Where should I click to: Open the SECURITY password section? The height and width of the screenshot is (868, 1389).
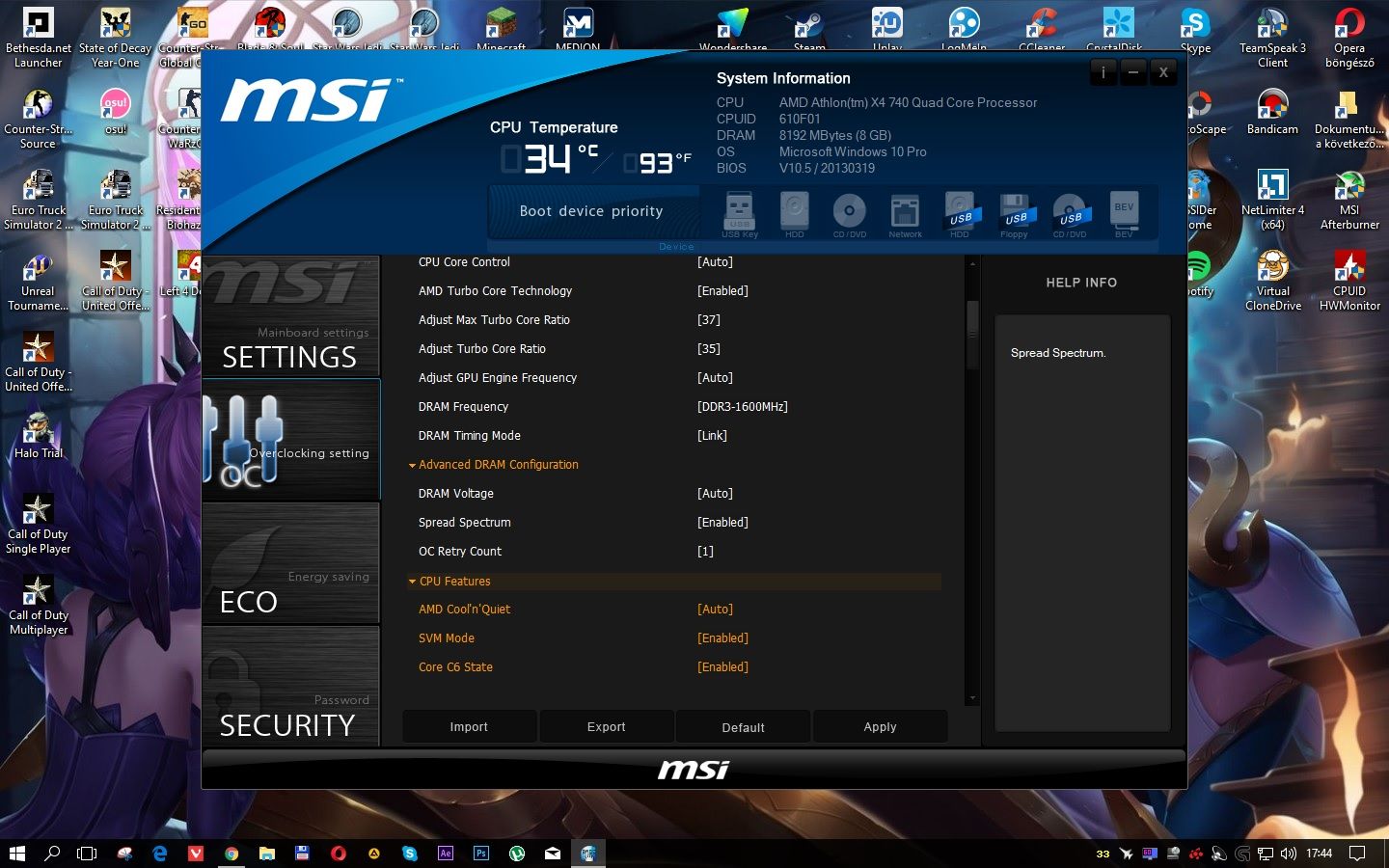tap(291, 687)
